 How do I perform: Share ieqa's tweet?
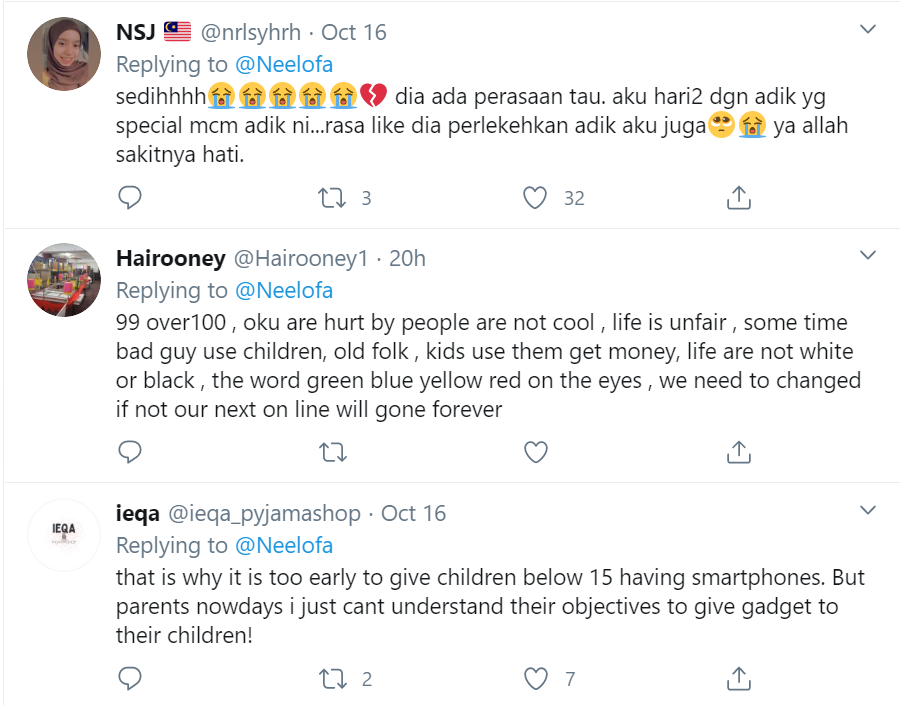(x=738, y=679)
